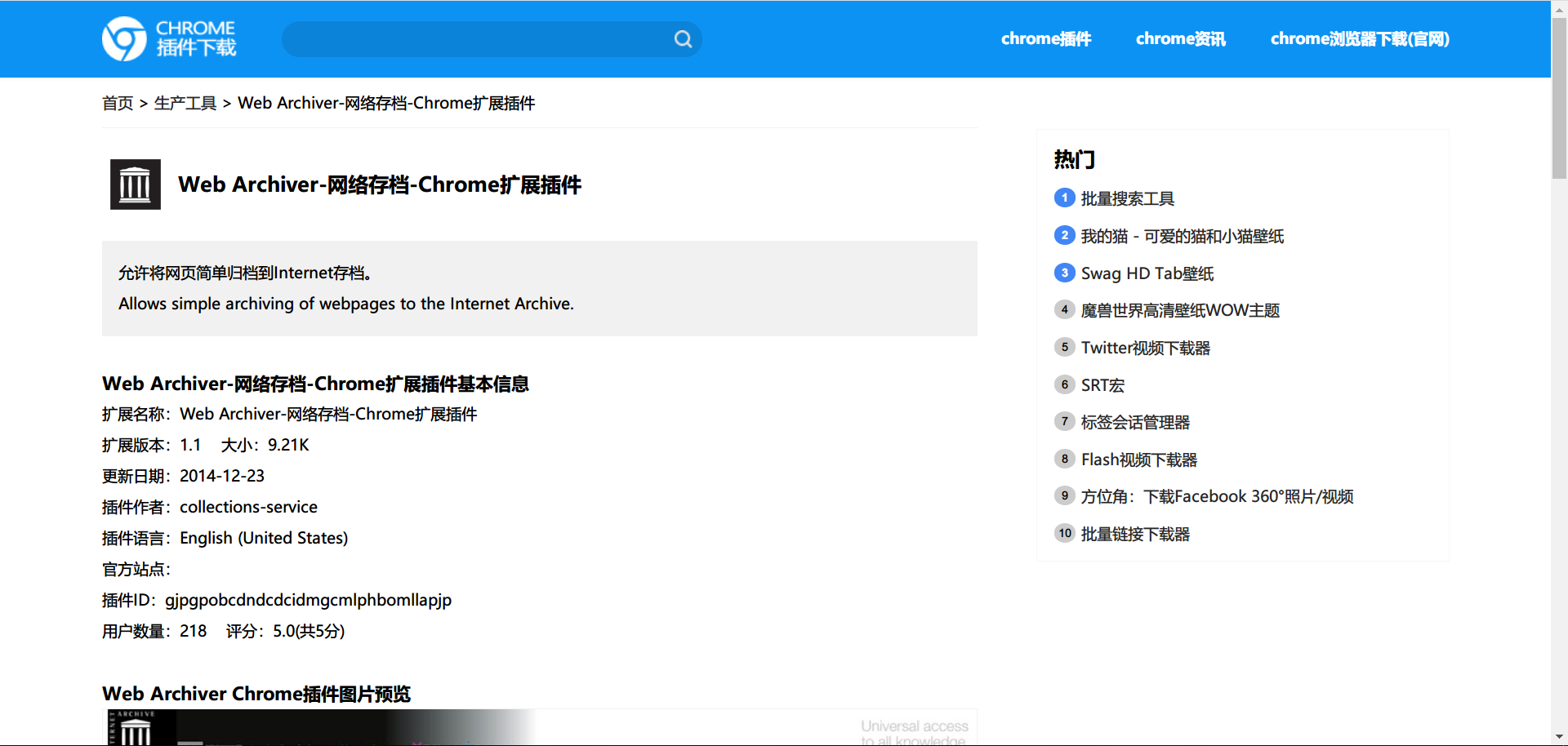Open chrome浏览器下载(官网) navigation link

coord(1359,39)
